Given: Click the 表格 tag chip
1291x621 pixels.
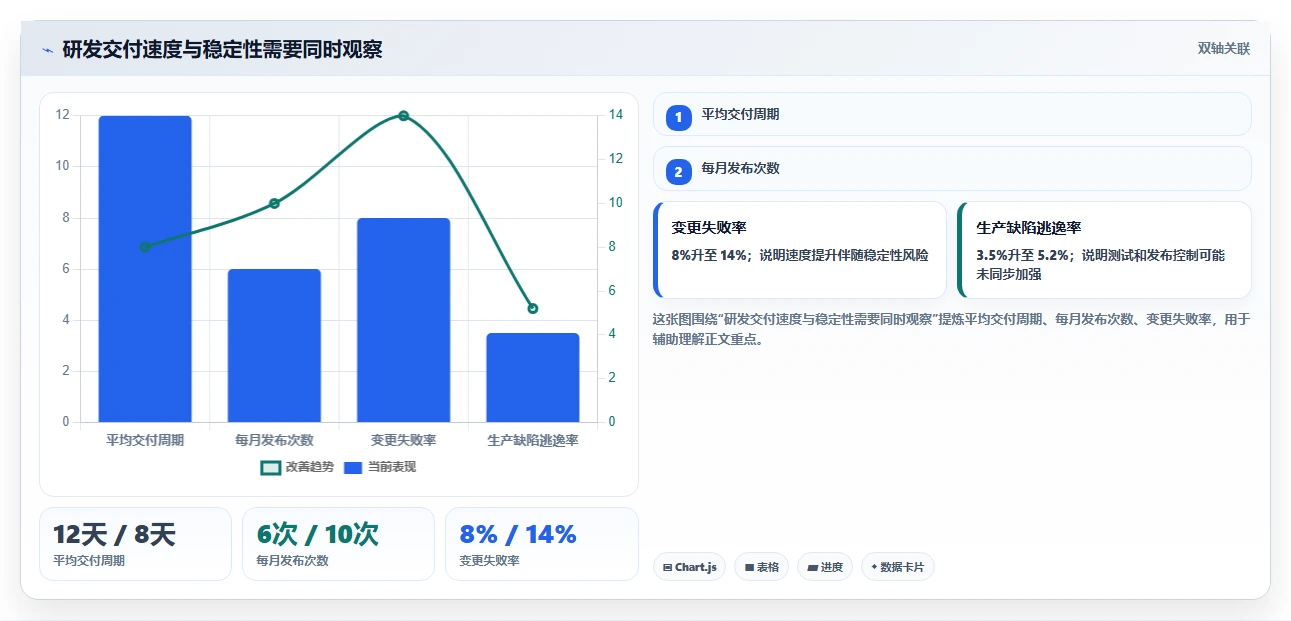Looking at the screenshot, I should [761, 567].
